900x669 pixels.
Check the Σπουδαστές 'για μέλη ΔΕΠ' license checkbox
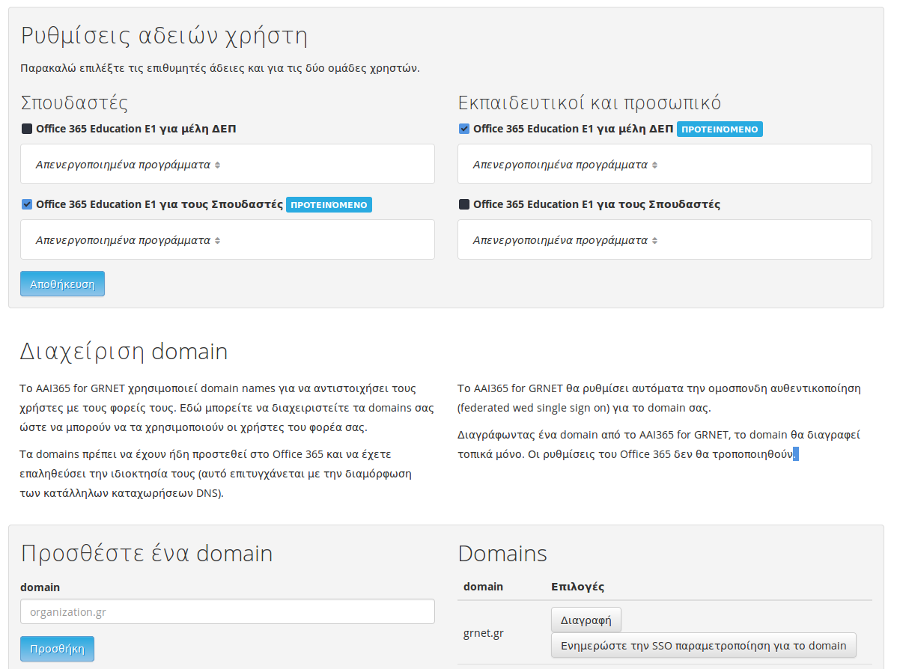27,129
